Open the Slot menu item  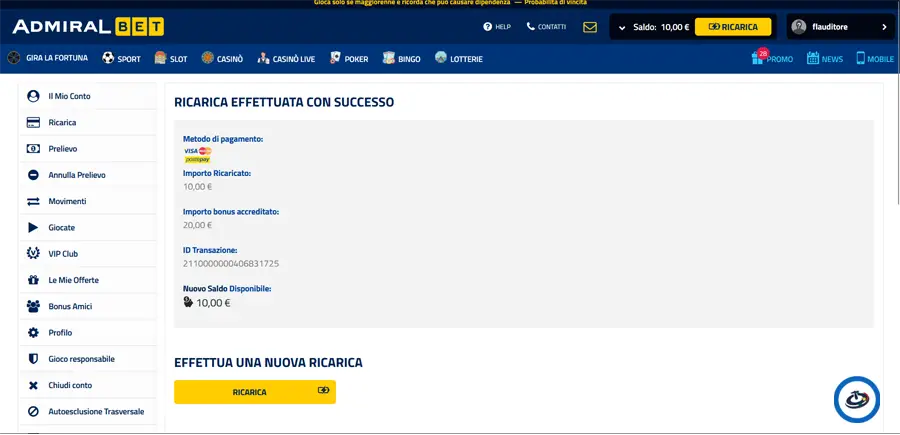coord(171,59)
